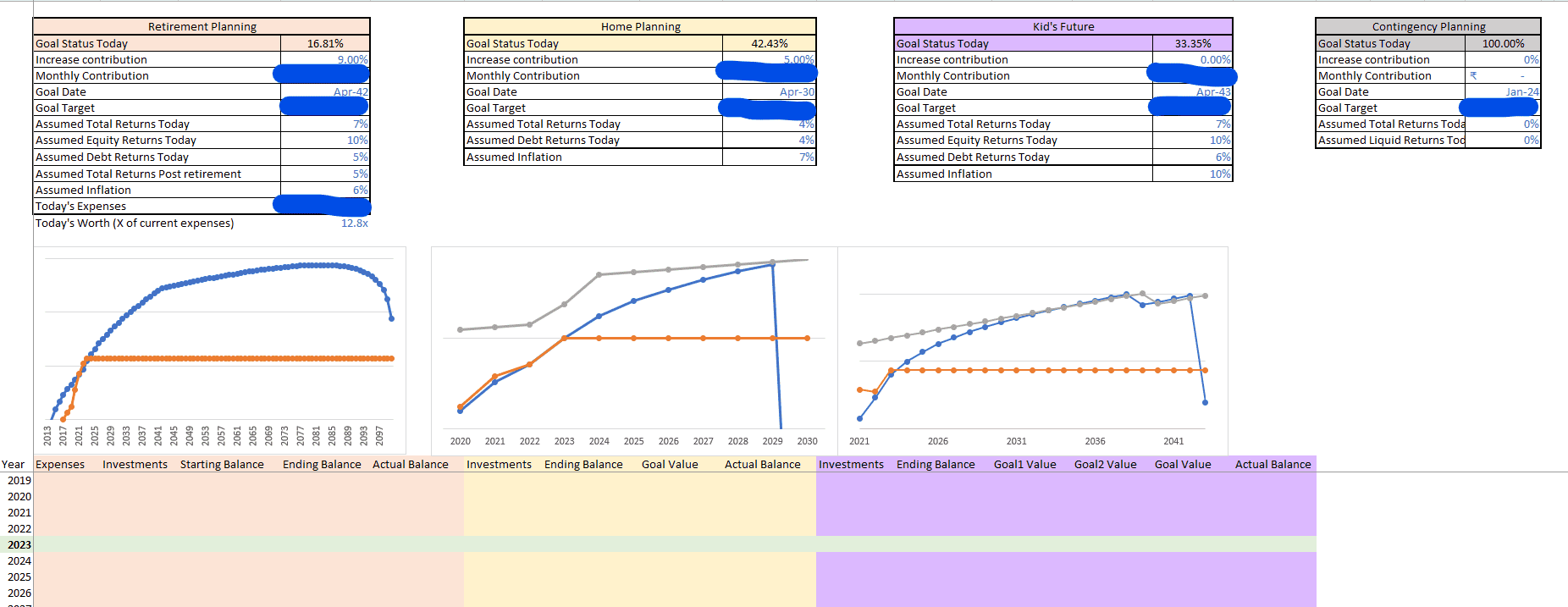Select the Jan-24 goal date cell
This screenshot has height=607, width=1568.
pyautogui.click(x=1503, y=91)
